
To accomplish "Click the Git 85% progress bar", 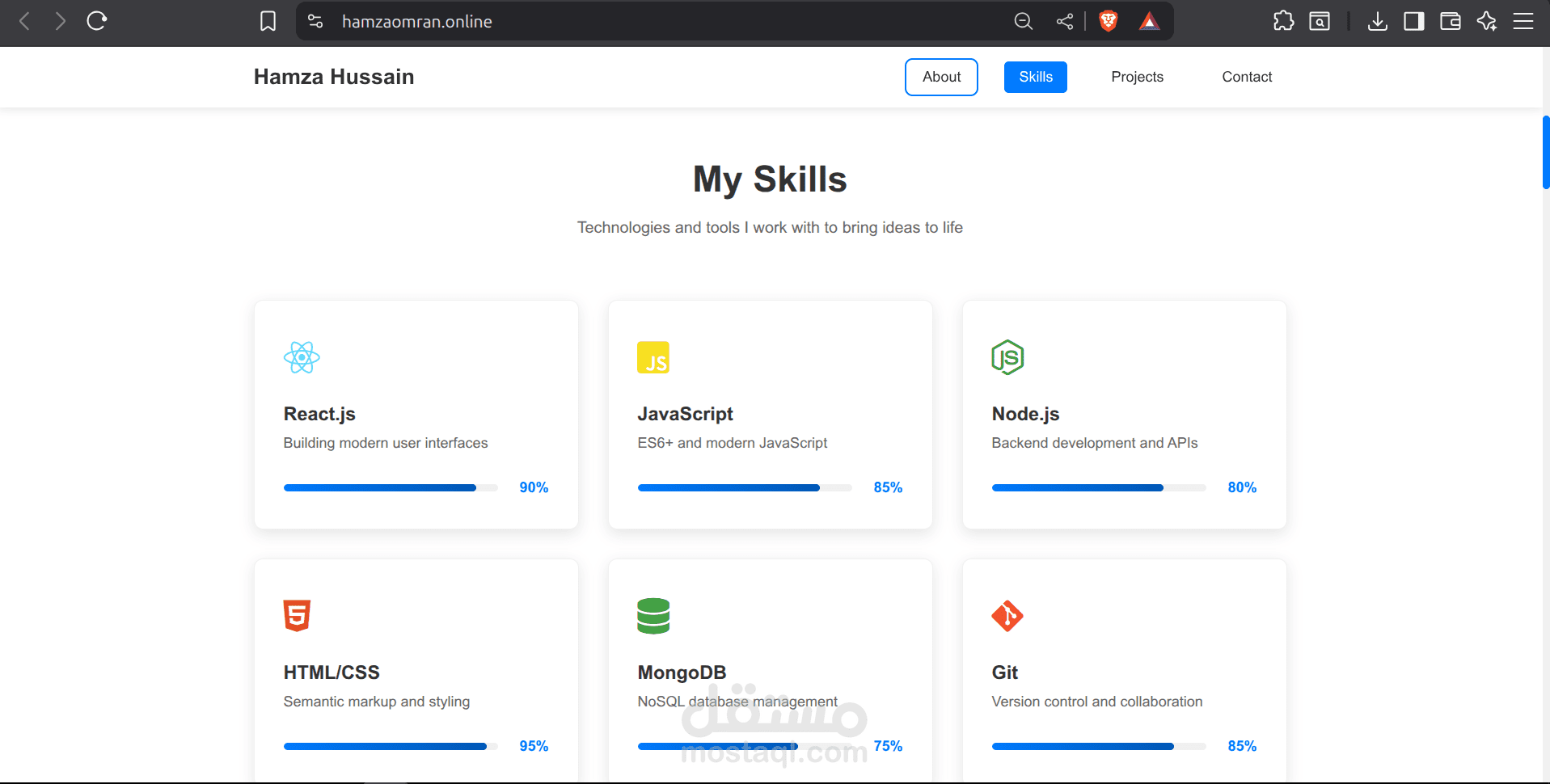I will coord(1099,746).
